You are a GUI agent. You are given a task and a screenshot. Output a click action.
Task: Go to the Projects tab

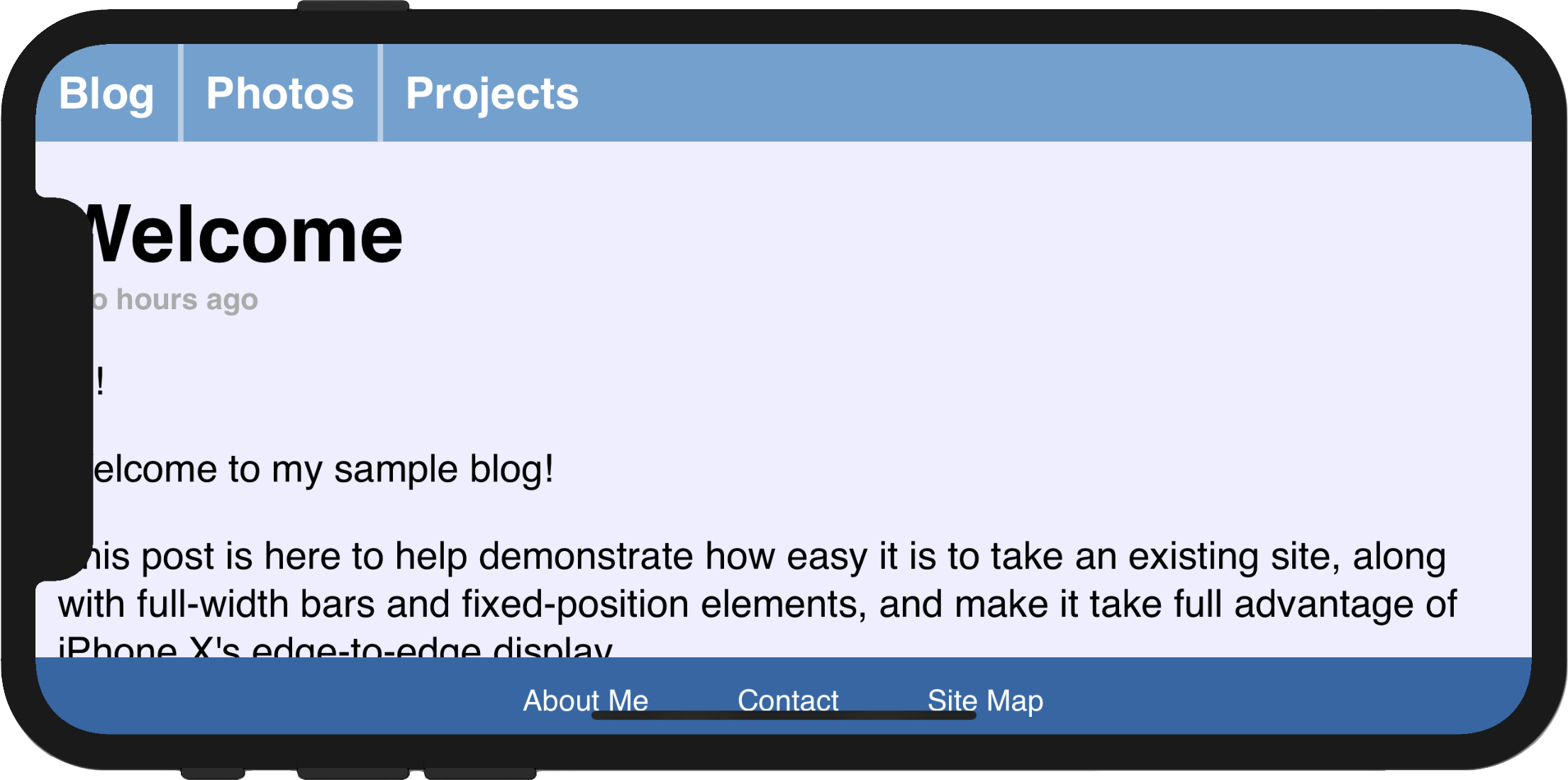pos(492,93)
